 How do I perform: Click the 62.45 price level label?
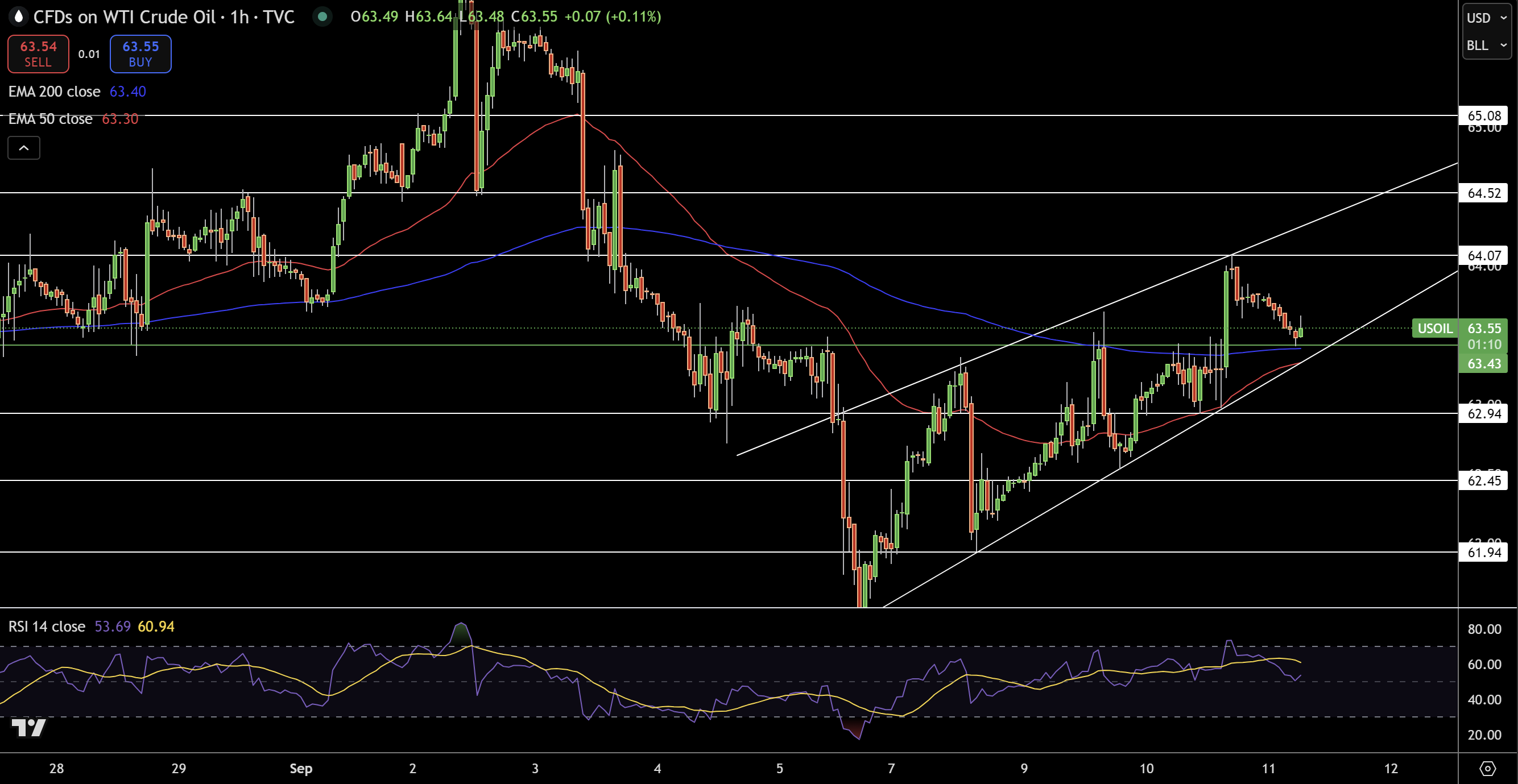(x=1484, y=480)
